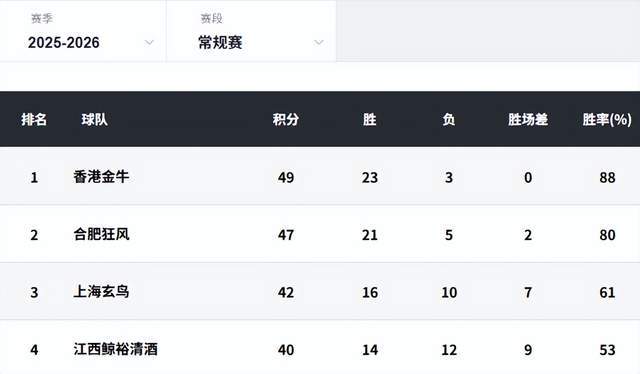The height and width of the screenshot is (374, 640).
Task: Click 16 wins for 上海玄鸟
Action: click(370, 293)
